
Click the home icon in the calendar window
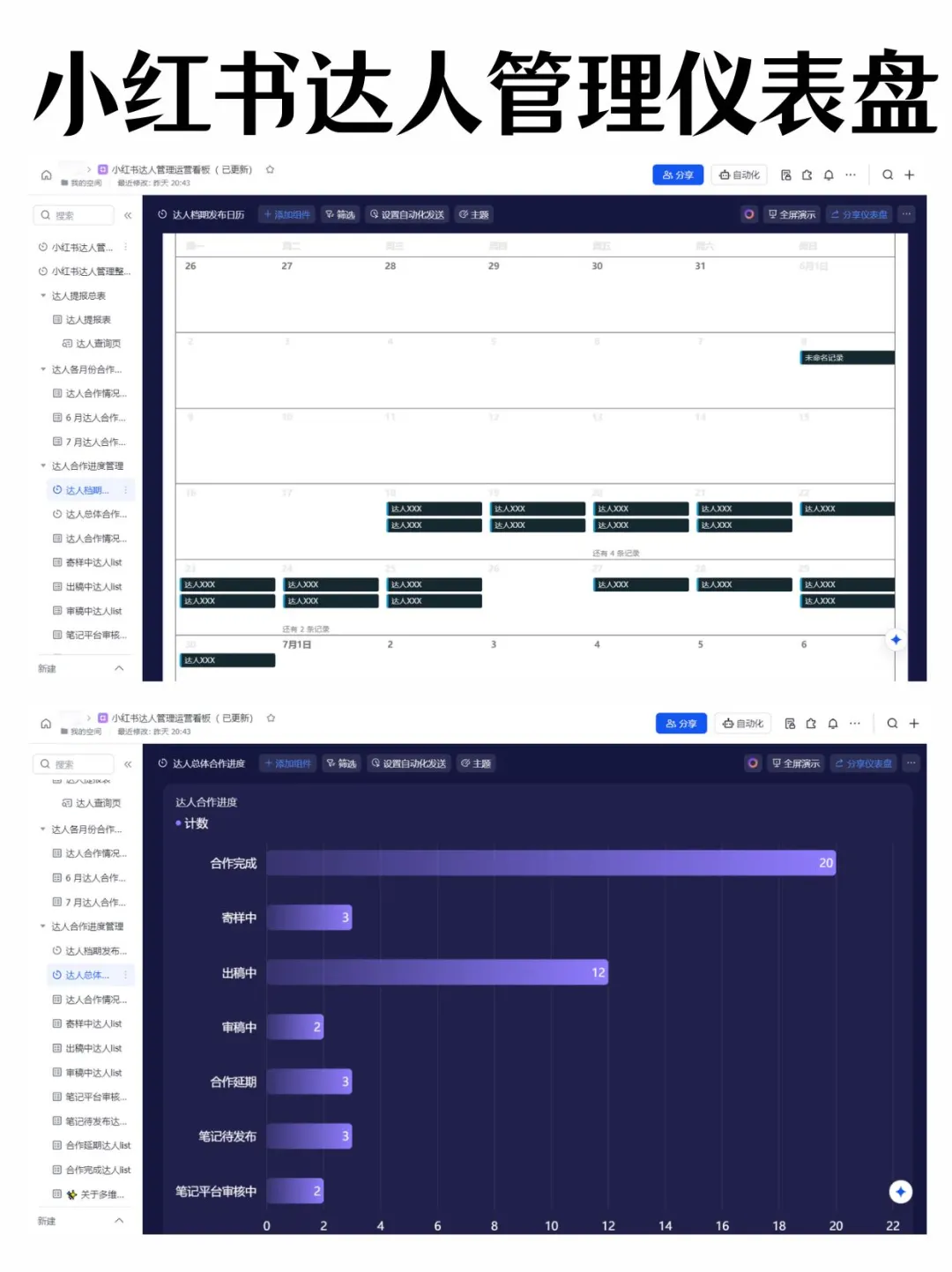click(46, 175)
